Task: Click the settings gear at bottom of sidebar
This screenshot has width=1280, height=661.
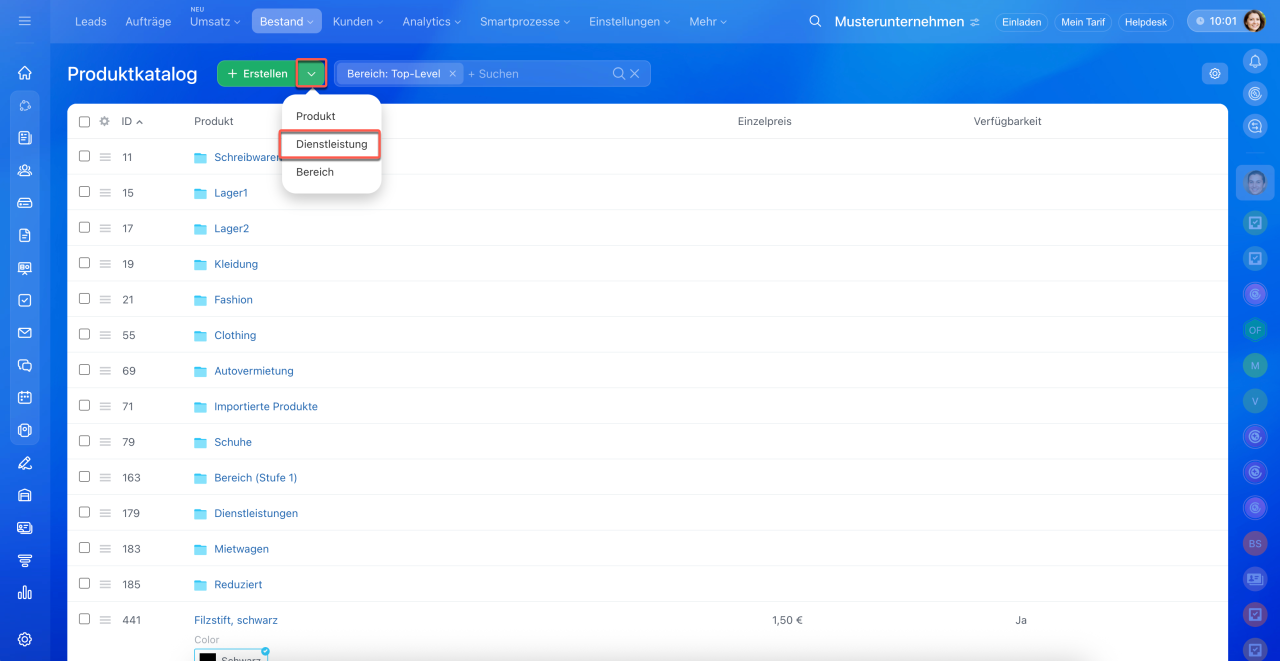Action: click(25, 639)
